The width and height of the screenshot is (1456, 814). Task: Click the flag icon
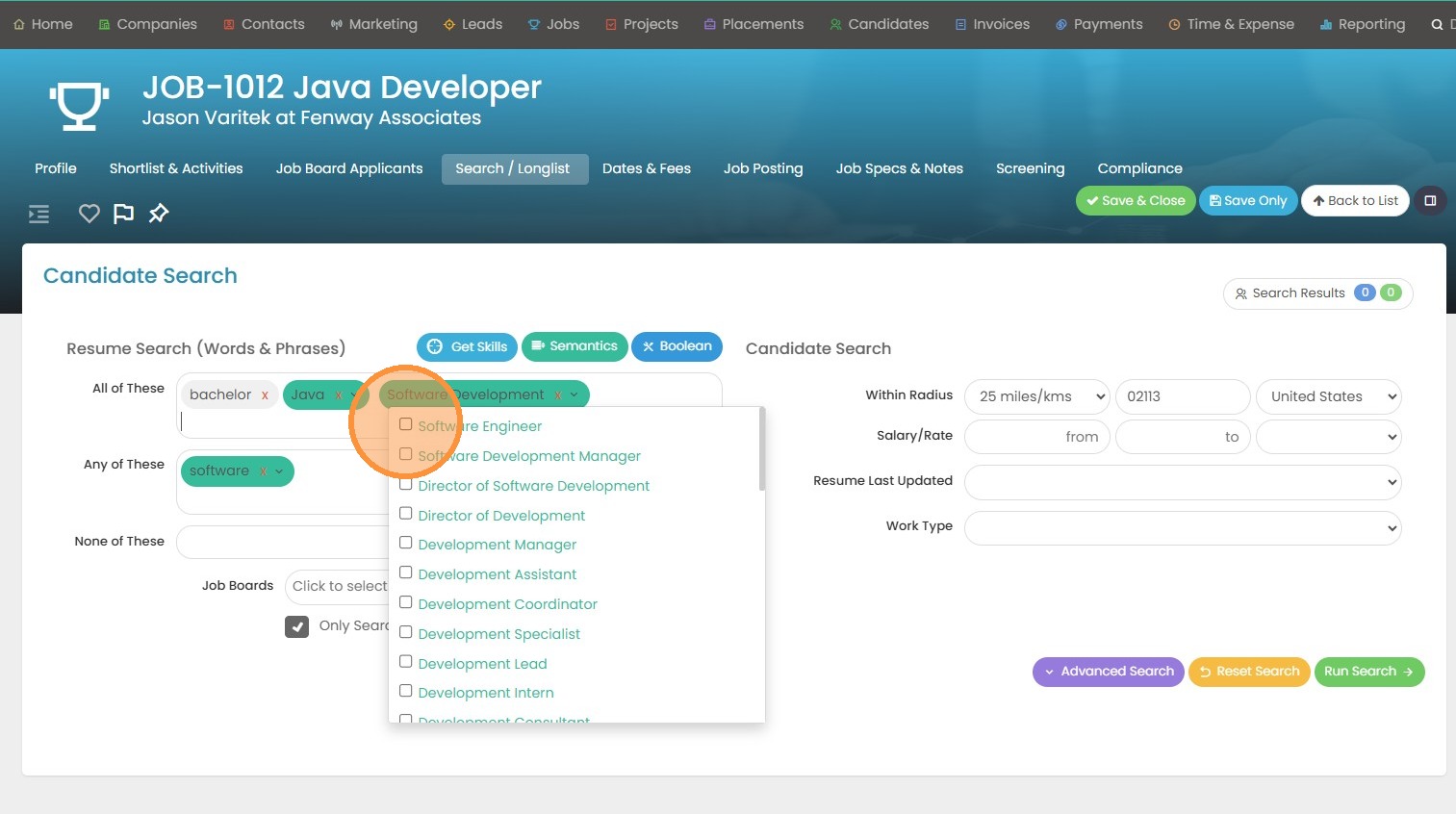[x=123, y=214]
